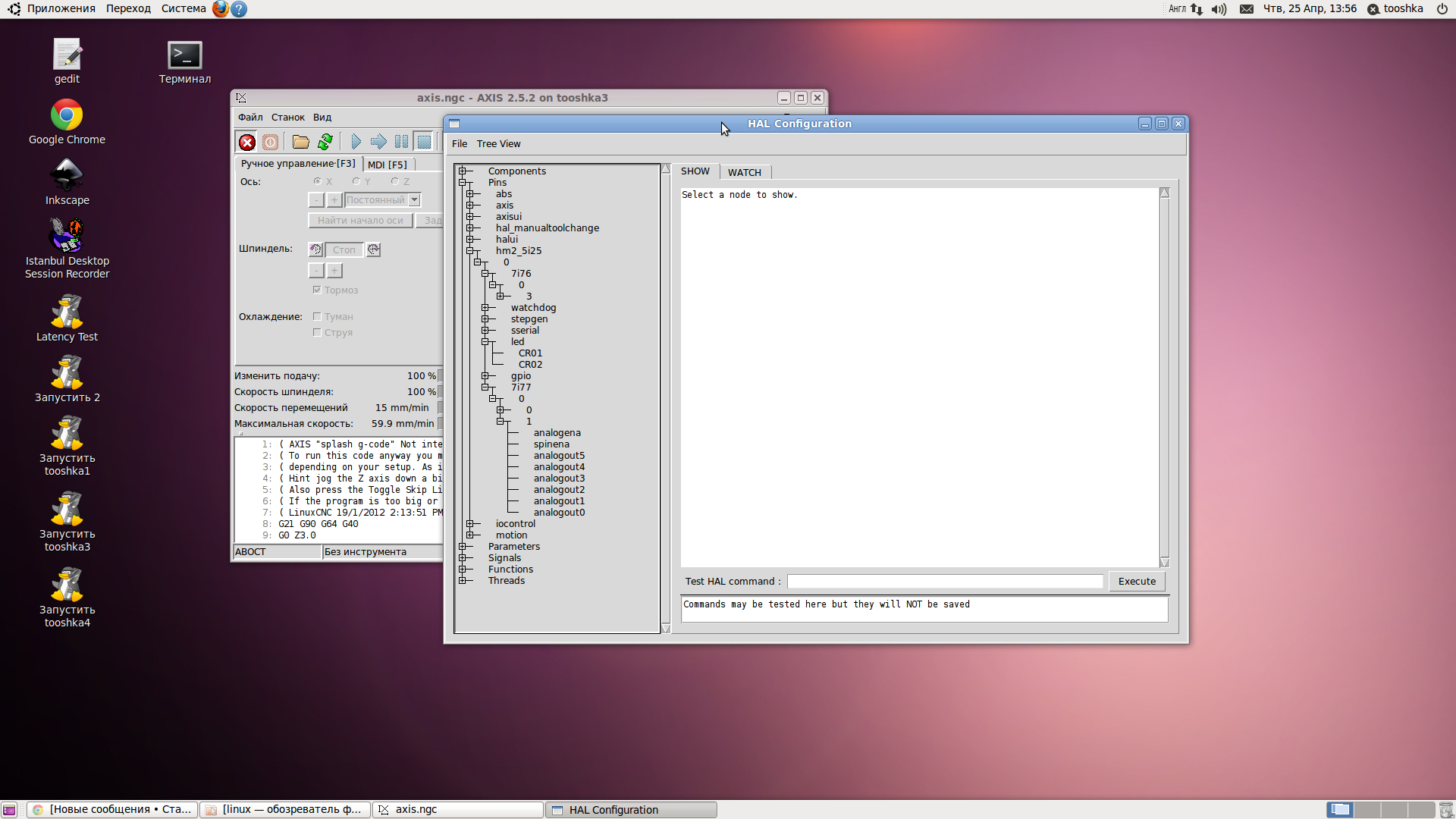Viewport: 1456px width, 819px height.
Task: Click the open file folder icon
Action: point(300,142)
